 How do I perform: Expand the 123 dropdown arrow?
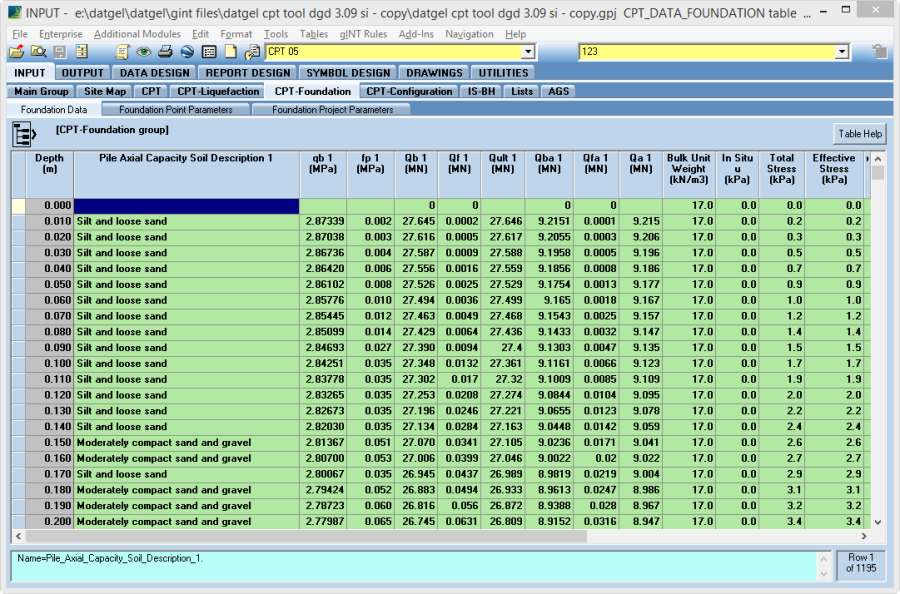842,52
